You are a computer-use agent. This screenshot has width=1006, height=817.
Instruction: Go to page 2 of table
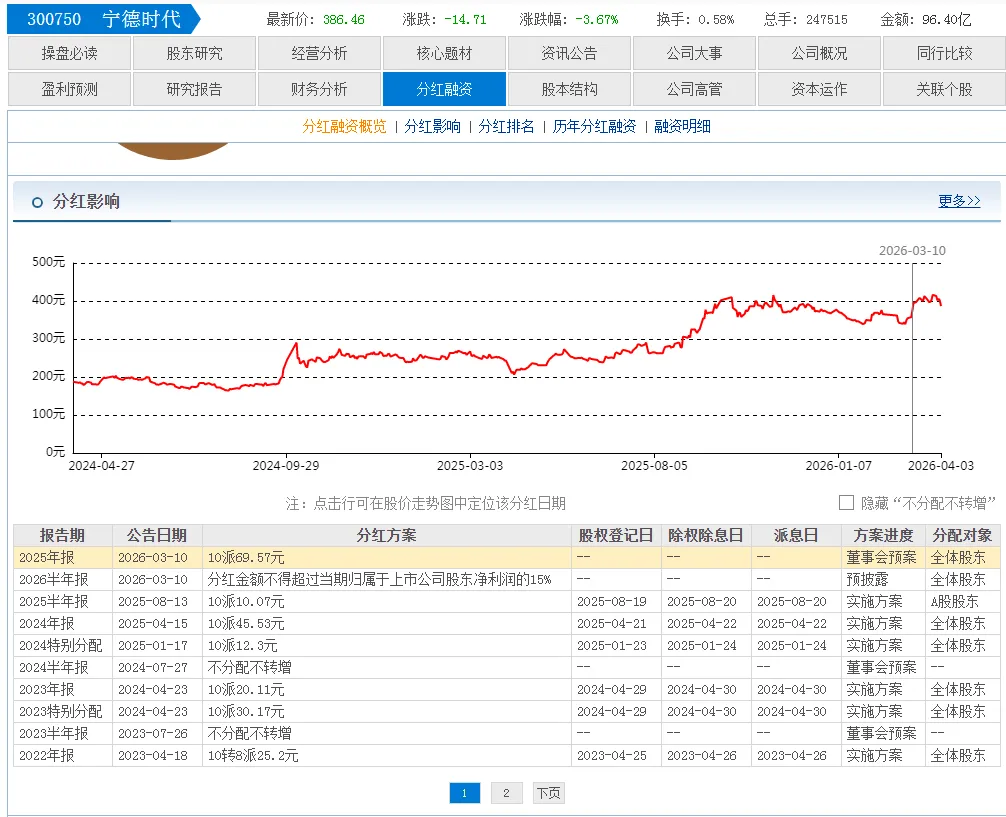click(506, 793)
